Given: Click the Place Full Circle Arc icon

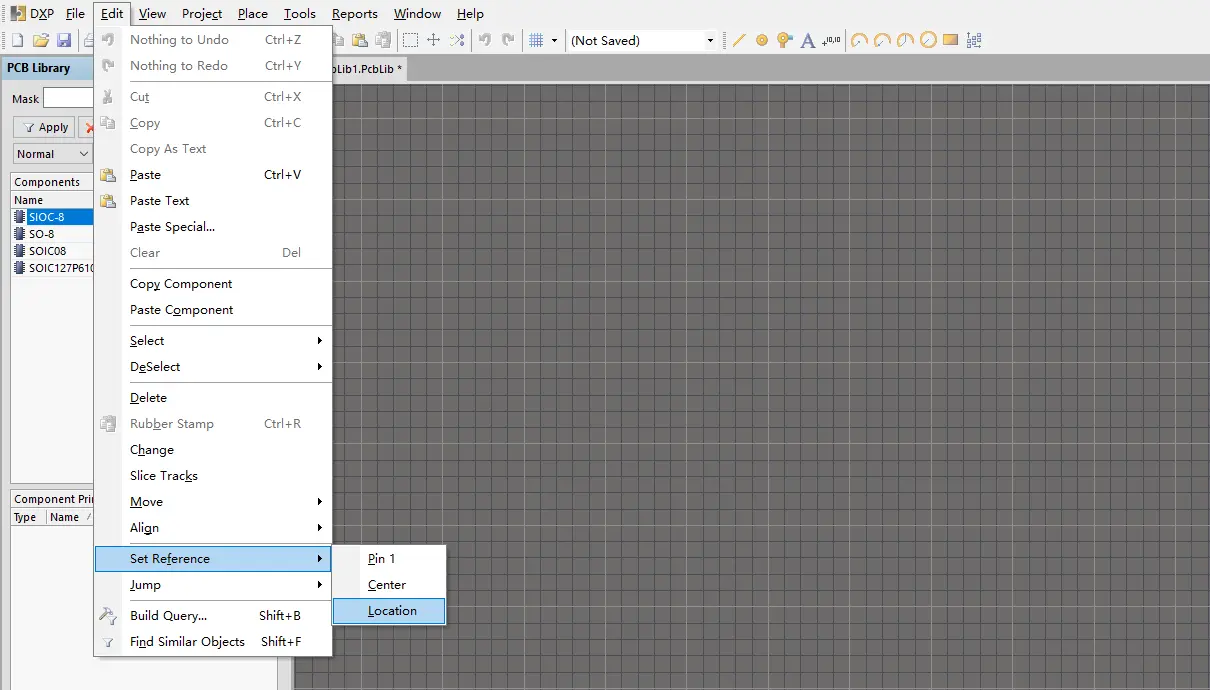Looking at the screenshot, I should [928, 41].
